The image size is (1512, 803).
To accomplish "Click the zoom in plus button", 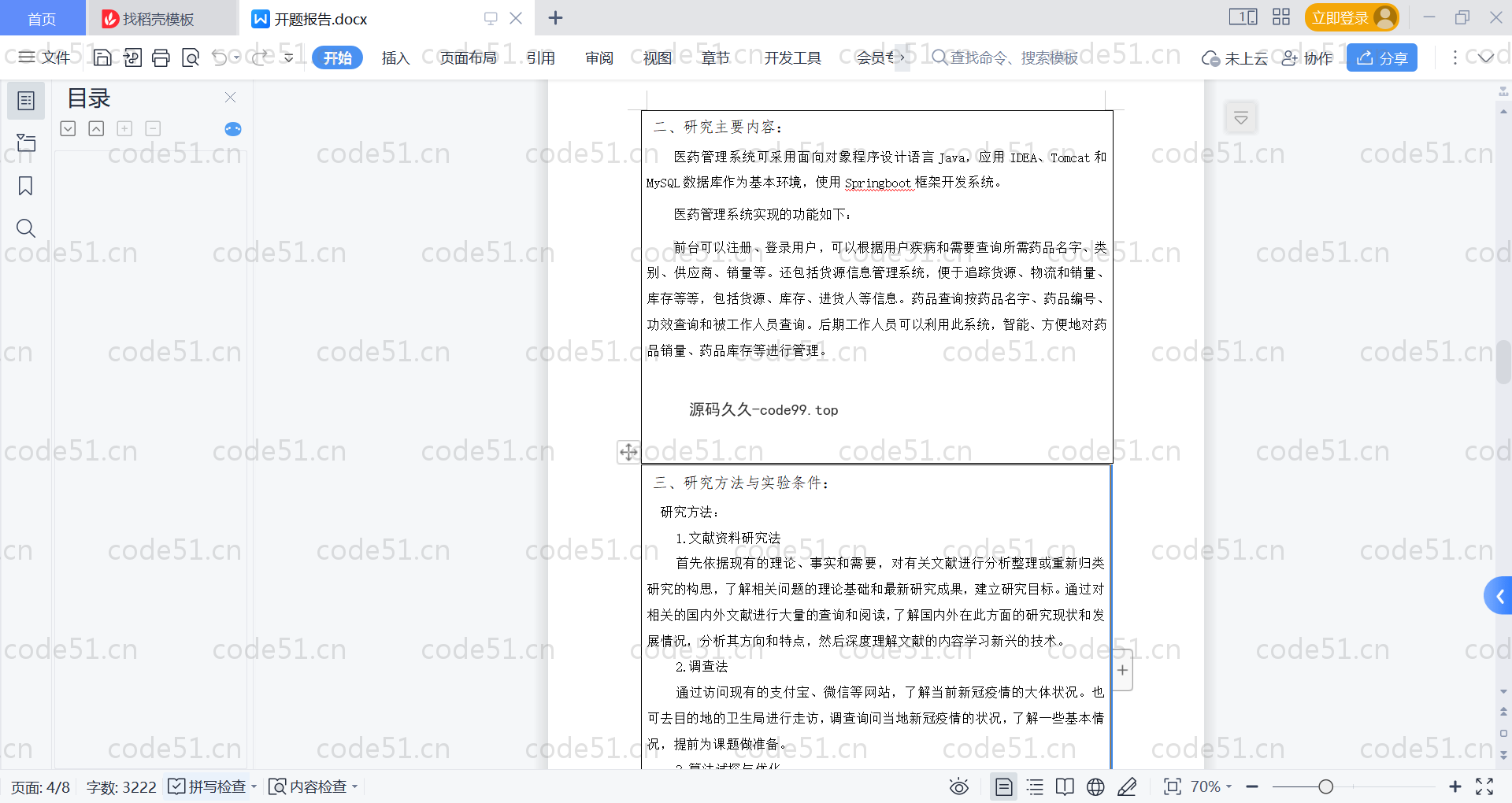I will coord(1455,786).
